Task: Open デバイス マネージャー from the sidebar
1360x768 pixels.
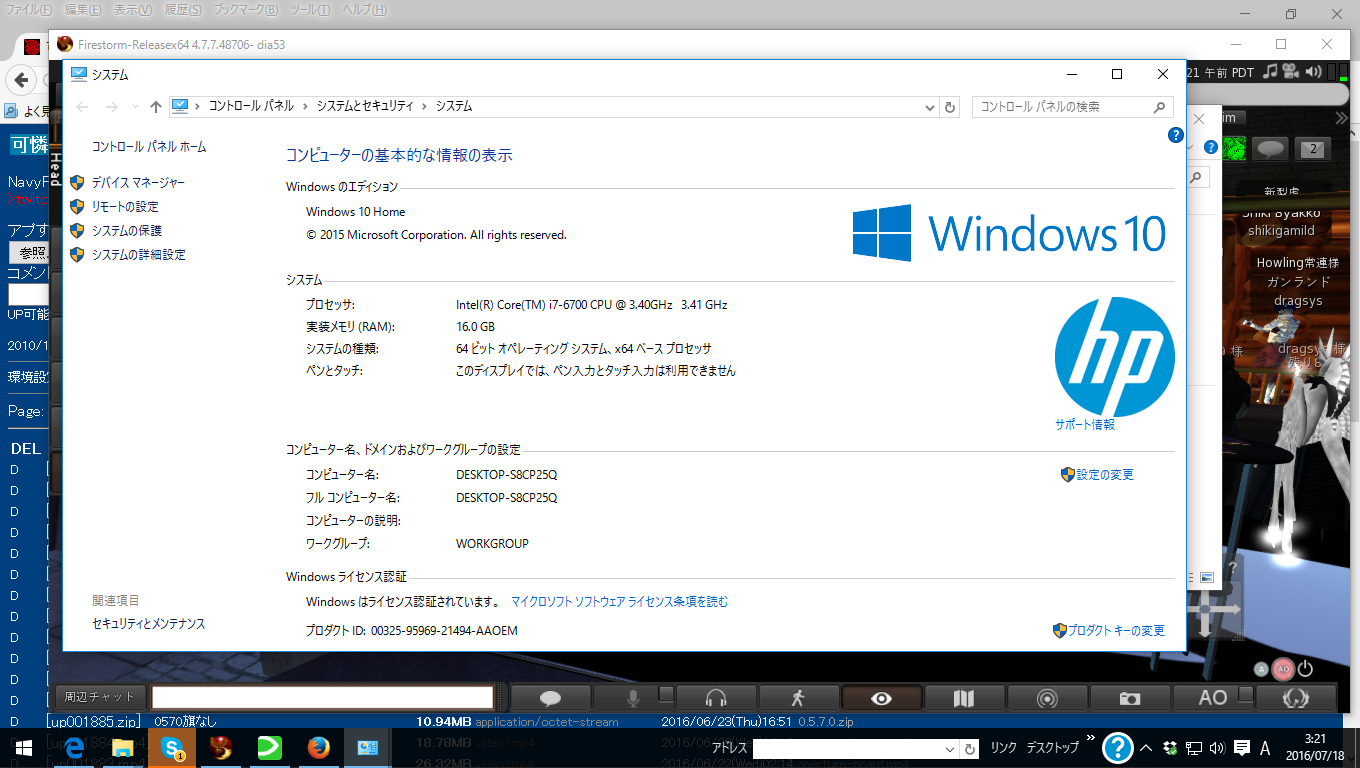Action: [138, 183]
